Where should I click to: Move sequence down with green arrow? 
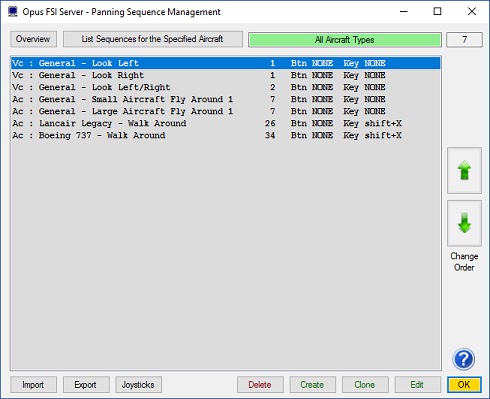point(464,223)
